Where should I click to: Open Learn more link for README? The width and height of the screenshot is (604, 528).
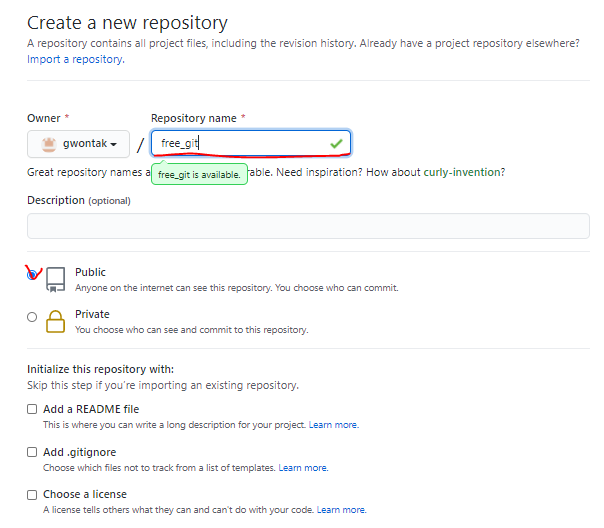(334, 425)
